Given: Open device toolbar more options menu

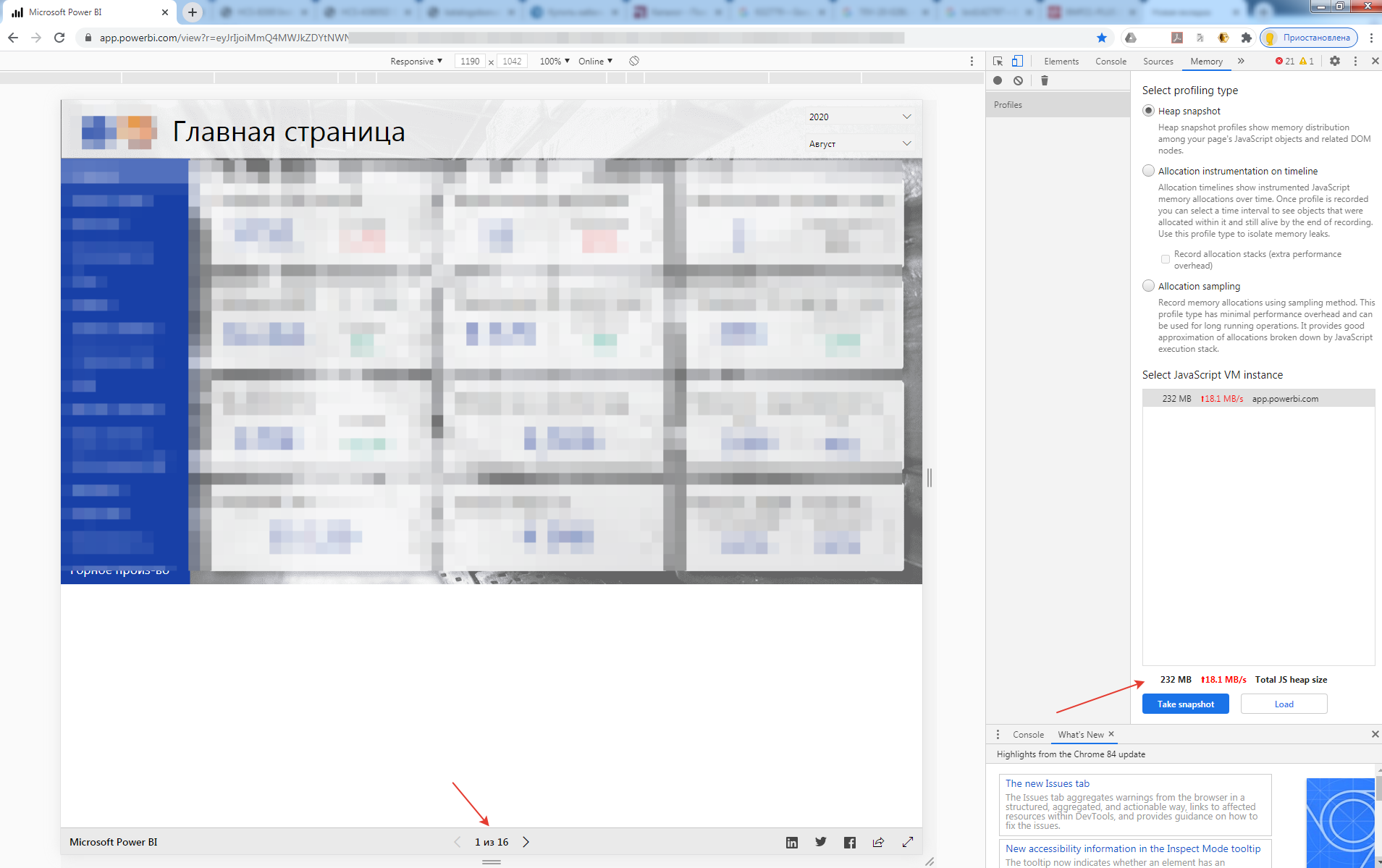Looking at the screenshot, I should [x=972, y=61].
